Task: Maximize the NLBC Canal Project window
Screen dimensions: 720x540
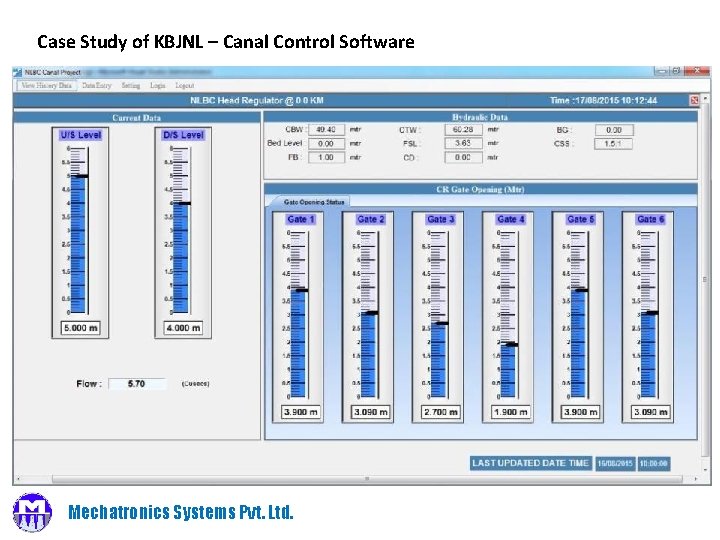Action: coord(676,71)
